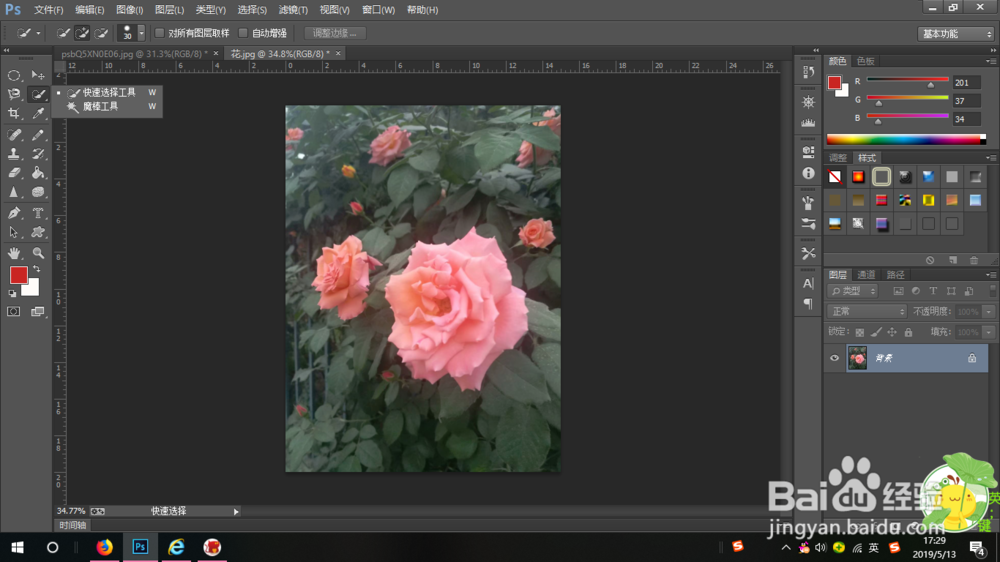Enable 对所有图层取样 checkbox

[160, 33]
